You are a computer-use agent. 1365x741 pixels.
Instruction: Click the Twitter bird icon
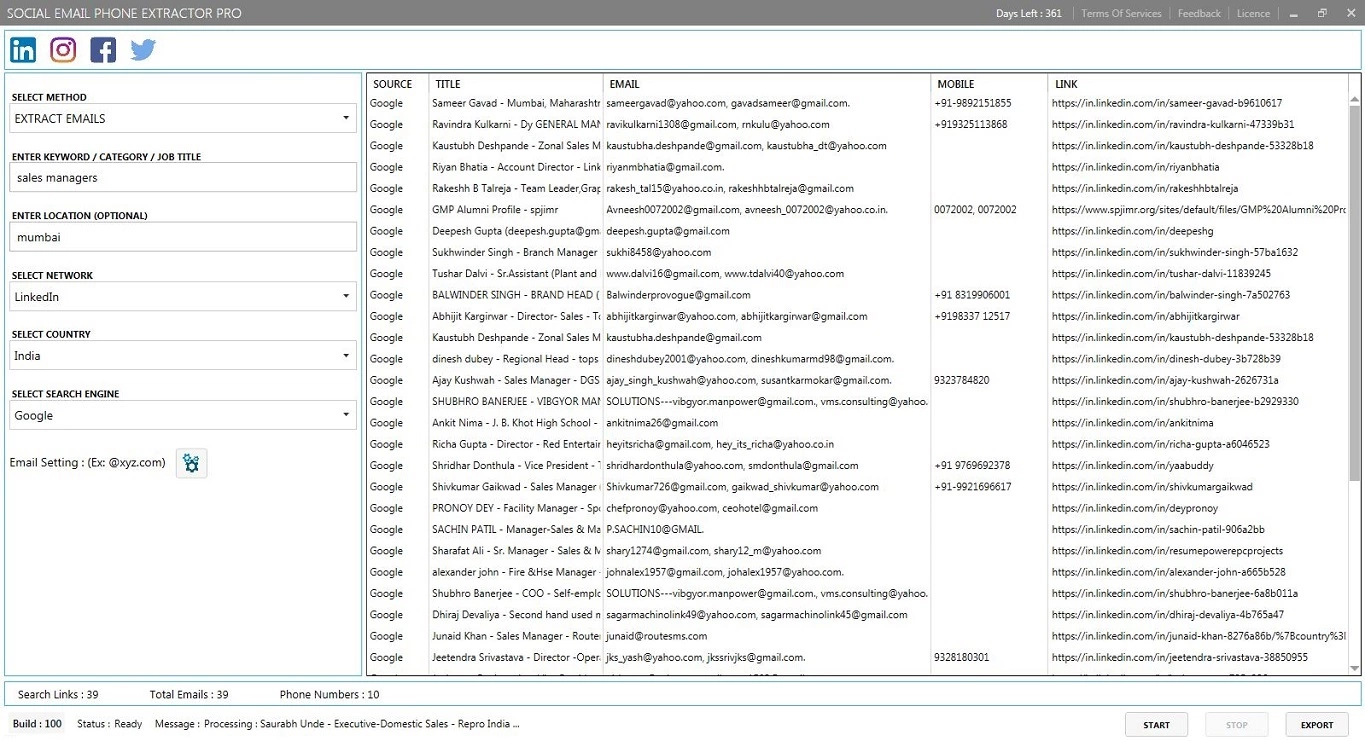click(143, 50)
